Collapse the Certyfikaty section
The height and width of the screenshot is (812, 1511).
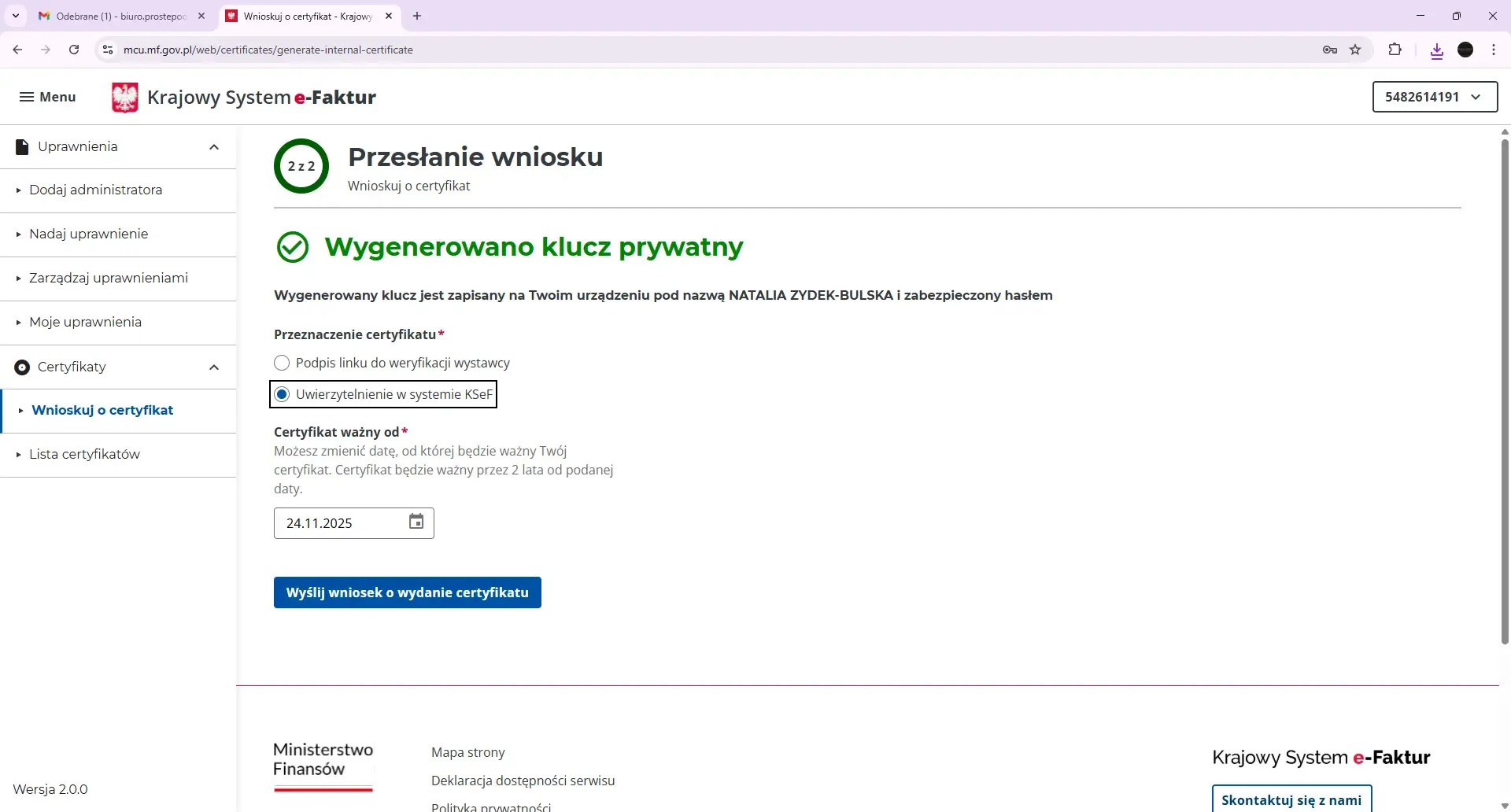pyautogui.click(x=213, y=367)
